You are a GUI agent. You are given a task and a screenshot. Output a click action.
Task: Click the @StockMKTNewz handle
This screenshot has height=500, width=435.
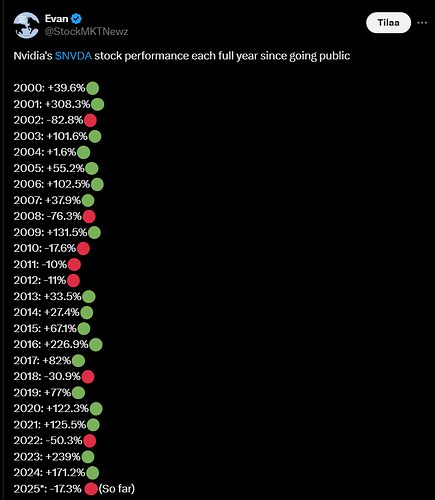click(86, 31)
